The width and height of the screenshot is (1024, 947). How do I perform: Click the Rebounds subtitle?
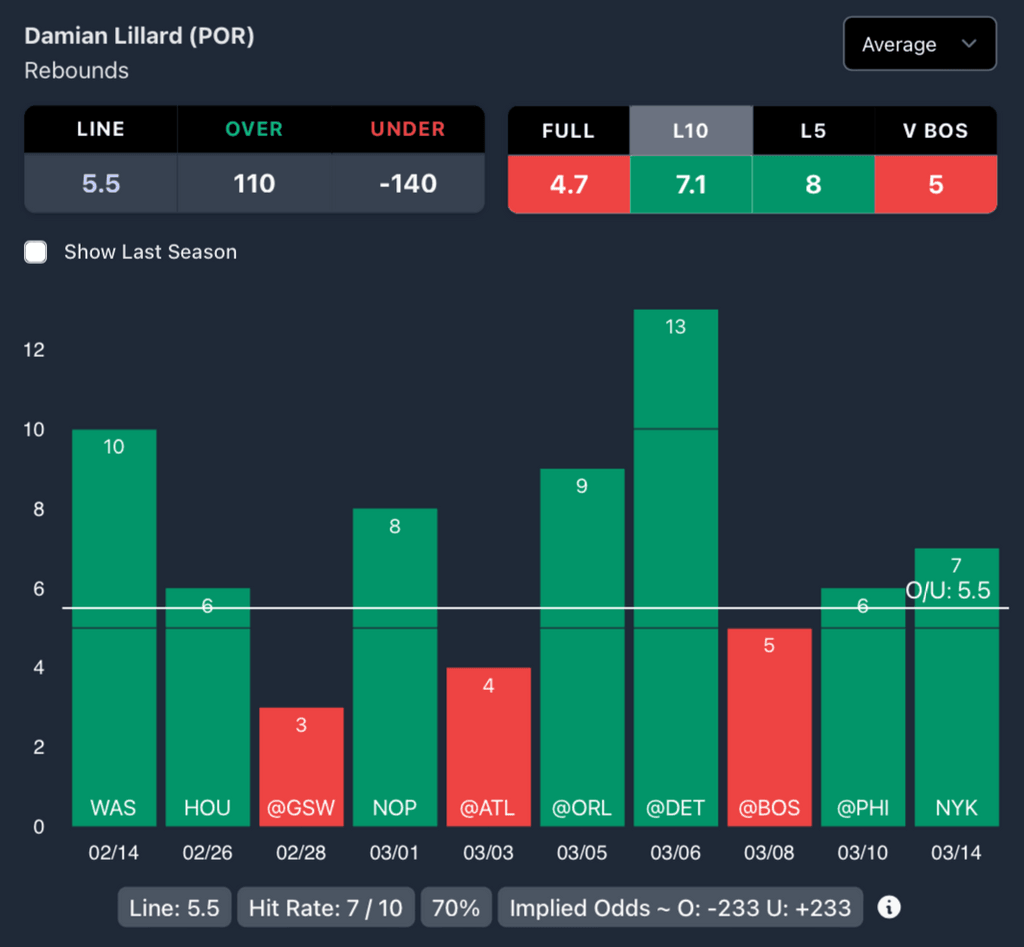pos(76,71)
